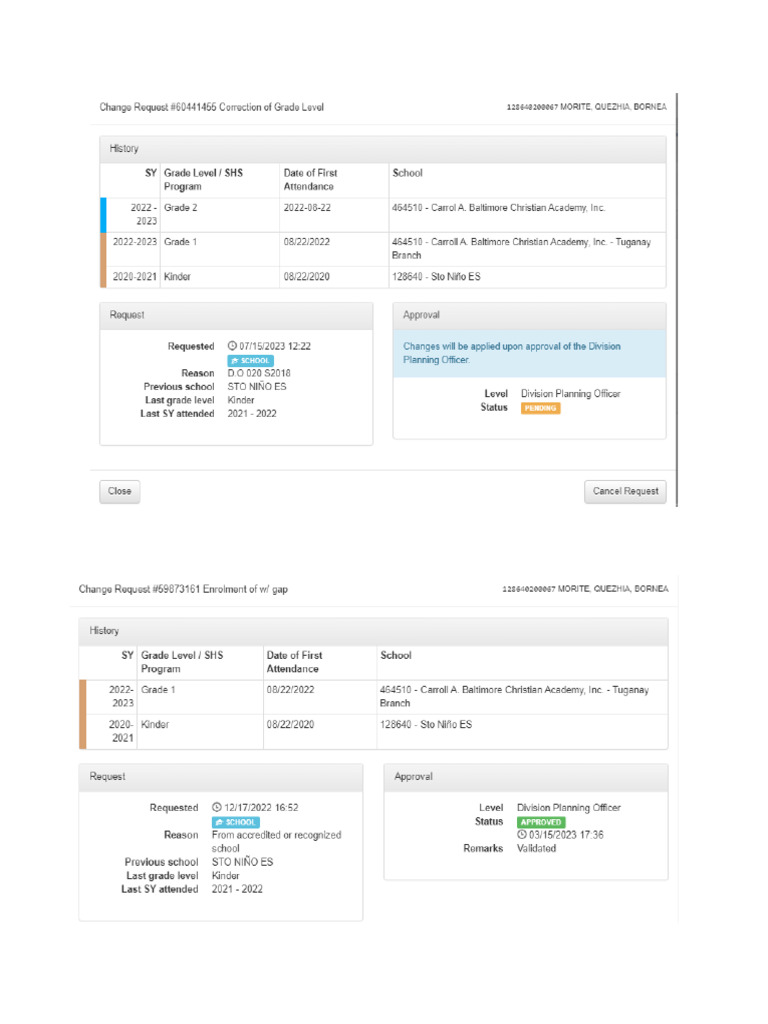This screenshot has height=1024, width=768.
Task: Click History panel header of second request
Action: (x=374, y=631)
